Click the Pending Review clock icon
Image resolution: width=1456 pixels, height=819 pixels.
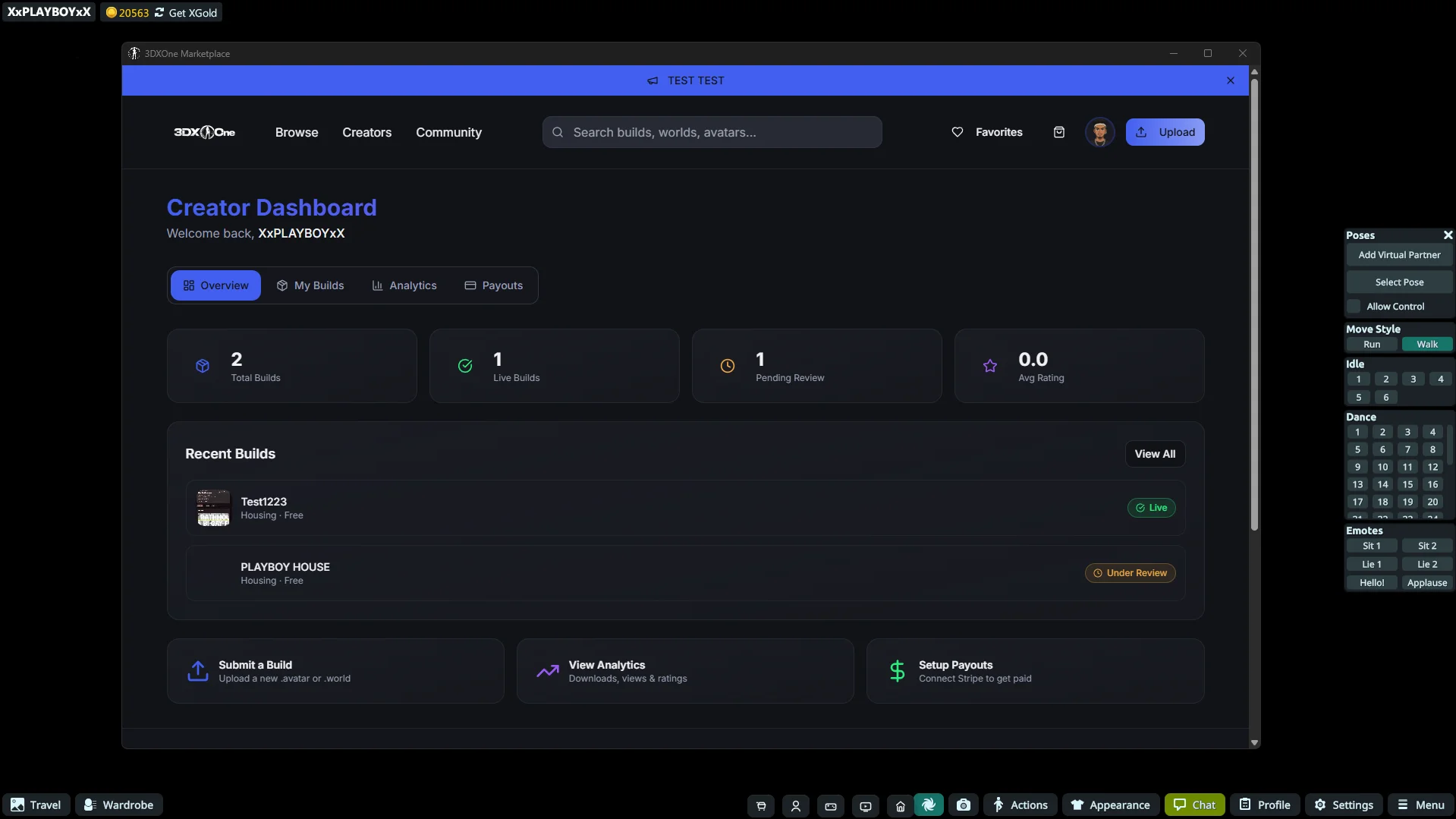tap(728, 366)
